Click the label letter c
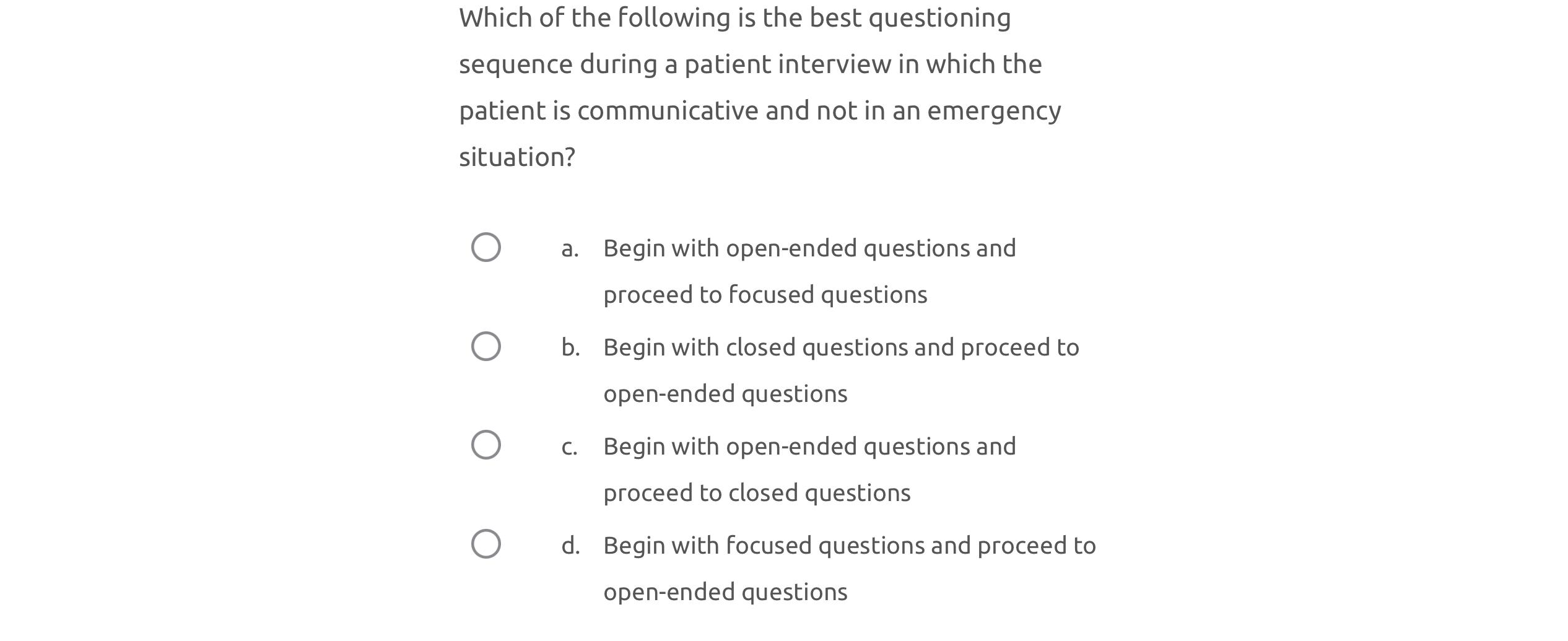This screenshot has height=641, width=1568. coord(570,446)
